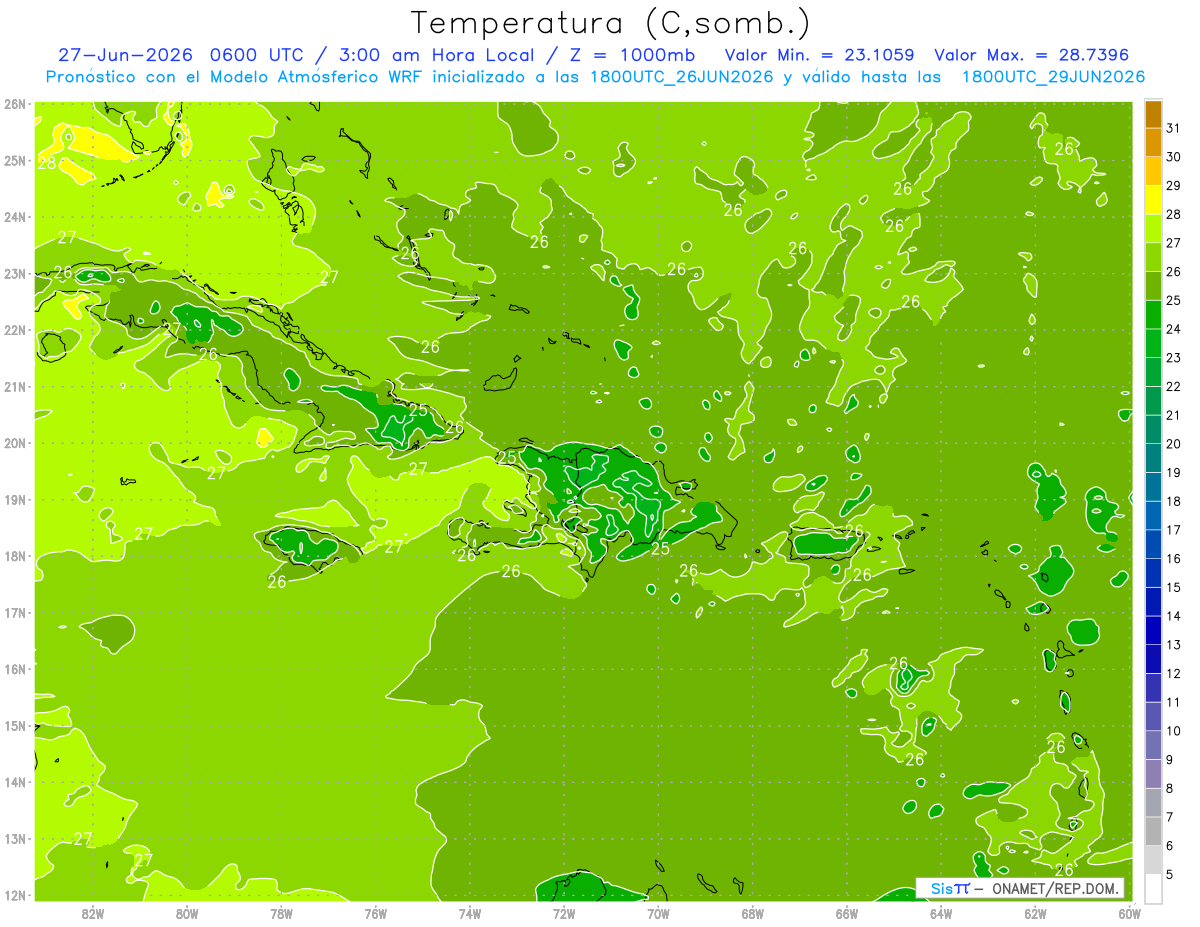Click the '15N' latitude axis label
The height and width of the screenshot is (927, 1200).
coord(15,726)
